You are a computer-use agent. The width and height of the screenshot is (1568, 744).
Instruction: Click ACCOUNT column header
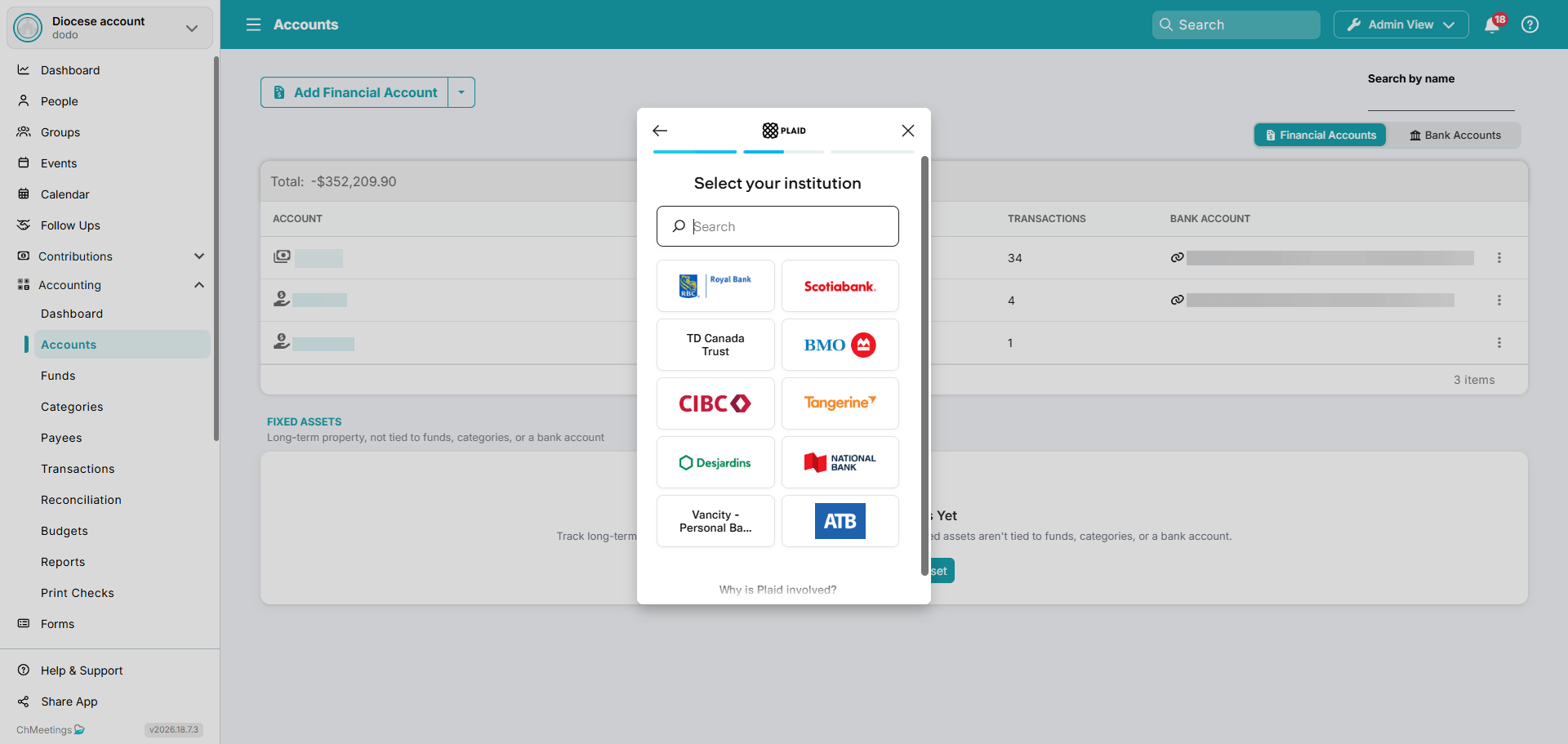pyautogui.click(x=297, y=219)
